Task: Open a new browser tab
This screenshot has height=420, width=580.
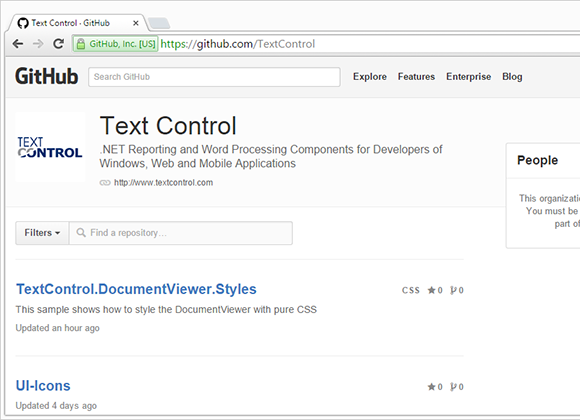Action: [x=159, y=23]
